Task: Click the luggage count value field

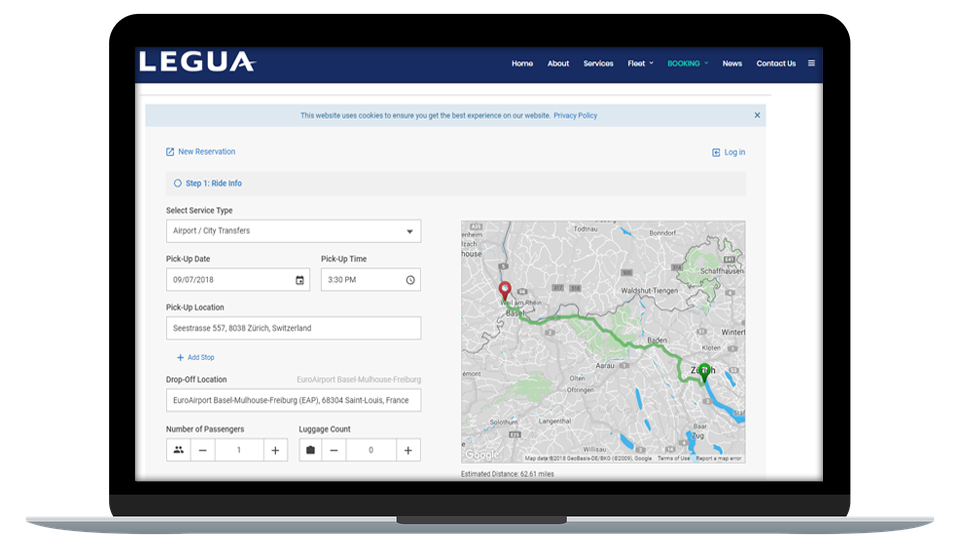Action: pos(371,450)
